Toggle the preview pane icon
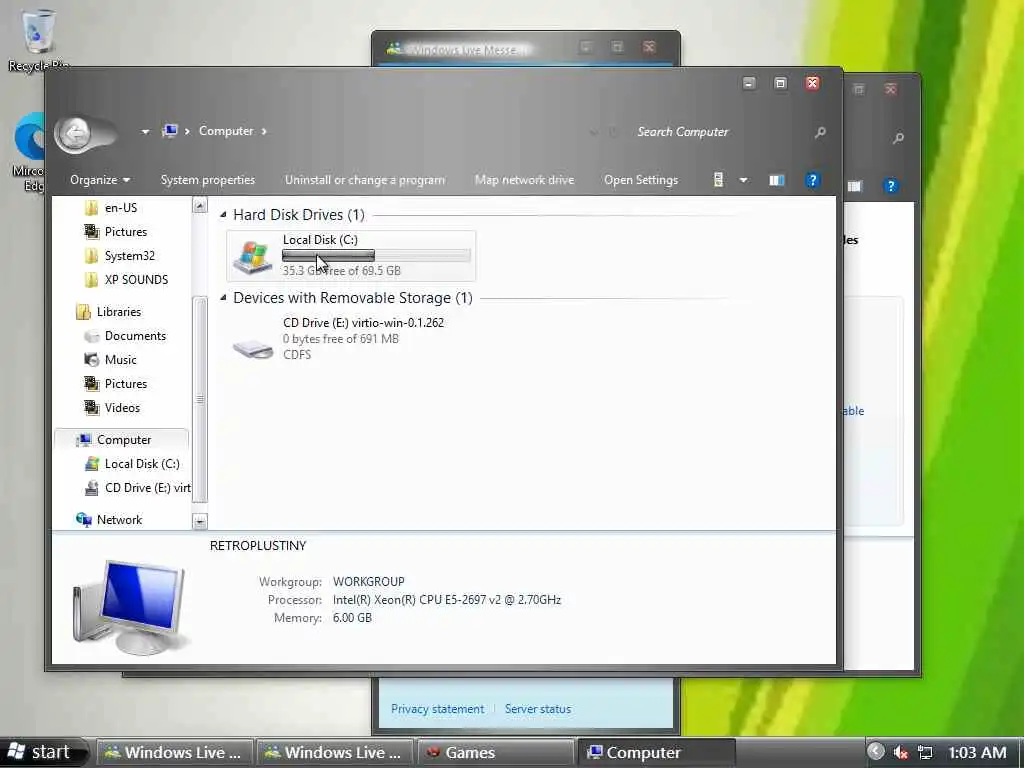The width and height of the screenshot is (1024, 768). pos(776,180)
